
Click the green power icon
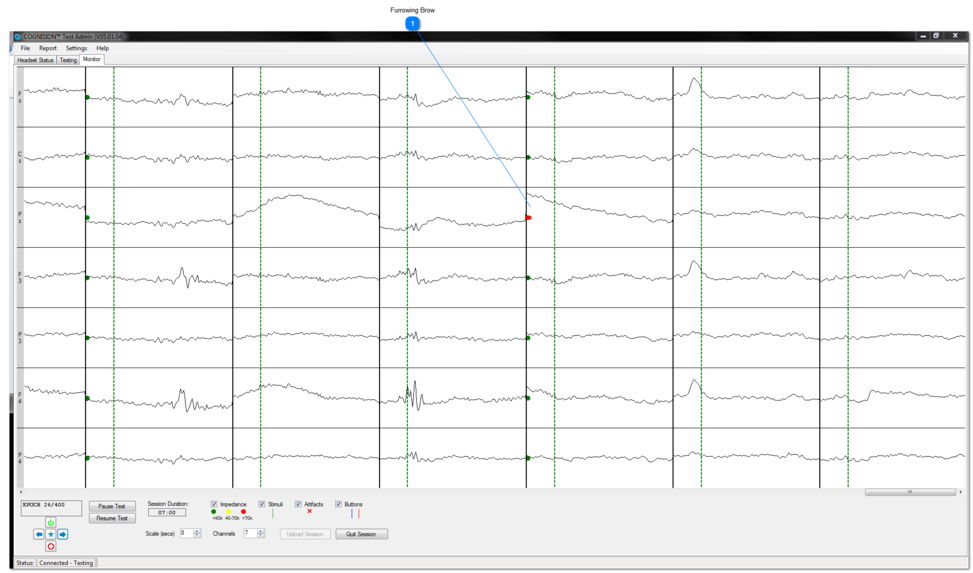51,523
